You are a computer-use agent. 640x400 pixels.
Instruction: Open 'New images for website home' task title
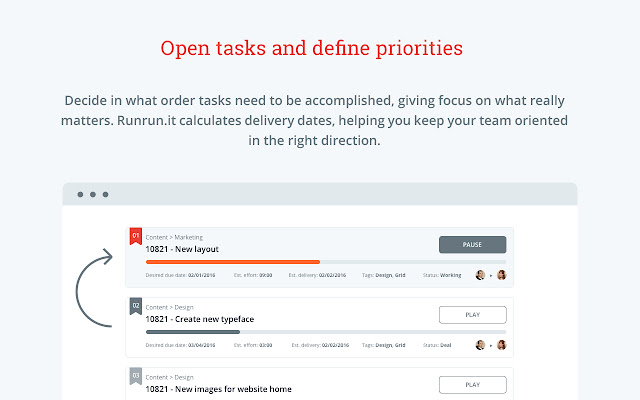pos(216,389)
